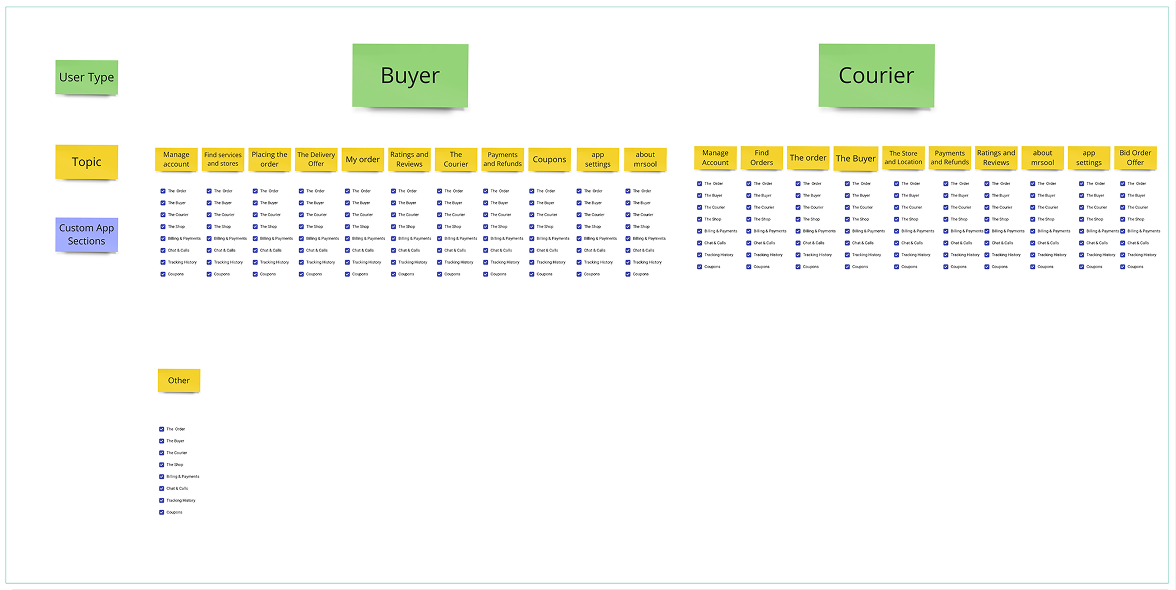Toggle "Tracking History" under My order
The height and width of the screenshot is (590, 1176).
click(x=349, y=262)
